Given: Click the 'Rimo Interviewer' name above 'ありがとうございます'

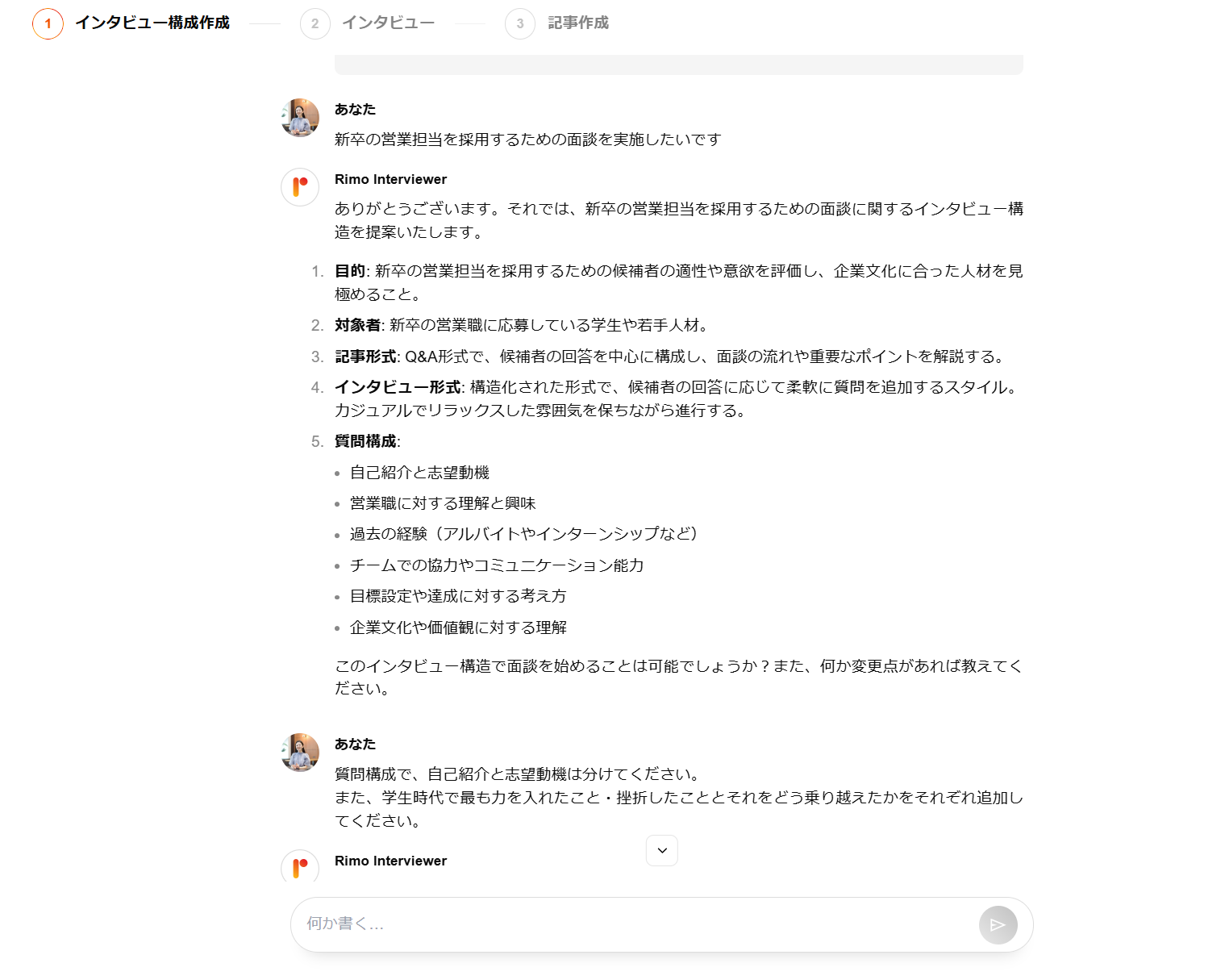Looking at the screenshot, I should pyautogui.click(x=390, y=179).
